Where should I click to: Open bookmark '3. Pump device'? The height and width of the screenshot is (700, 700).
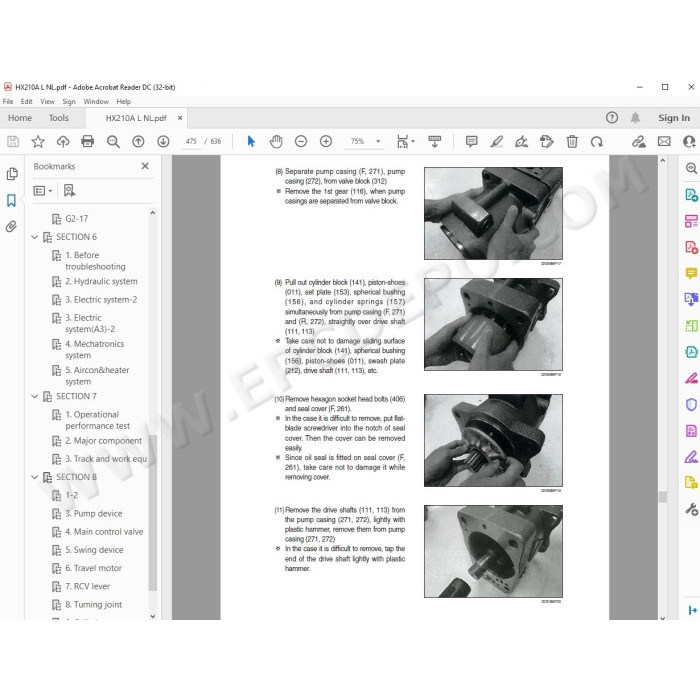click(93, 513)
